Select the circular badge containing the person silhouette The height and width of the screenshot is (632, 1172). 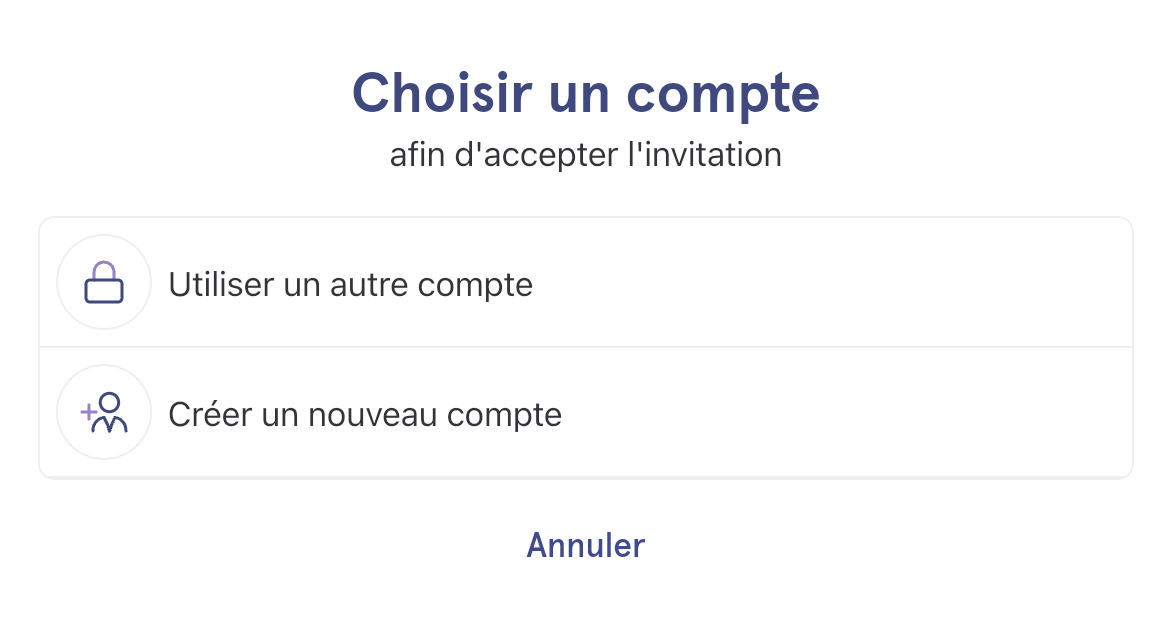104,412
